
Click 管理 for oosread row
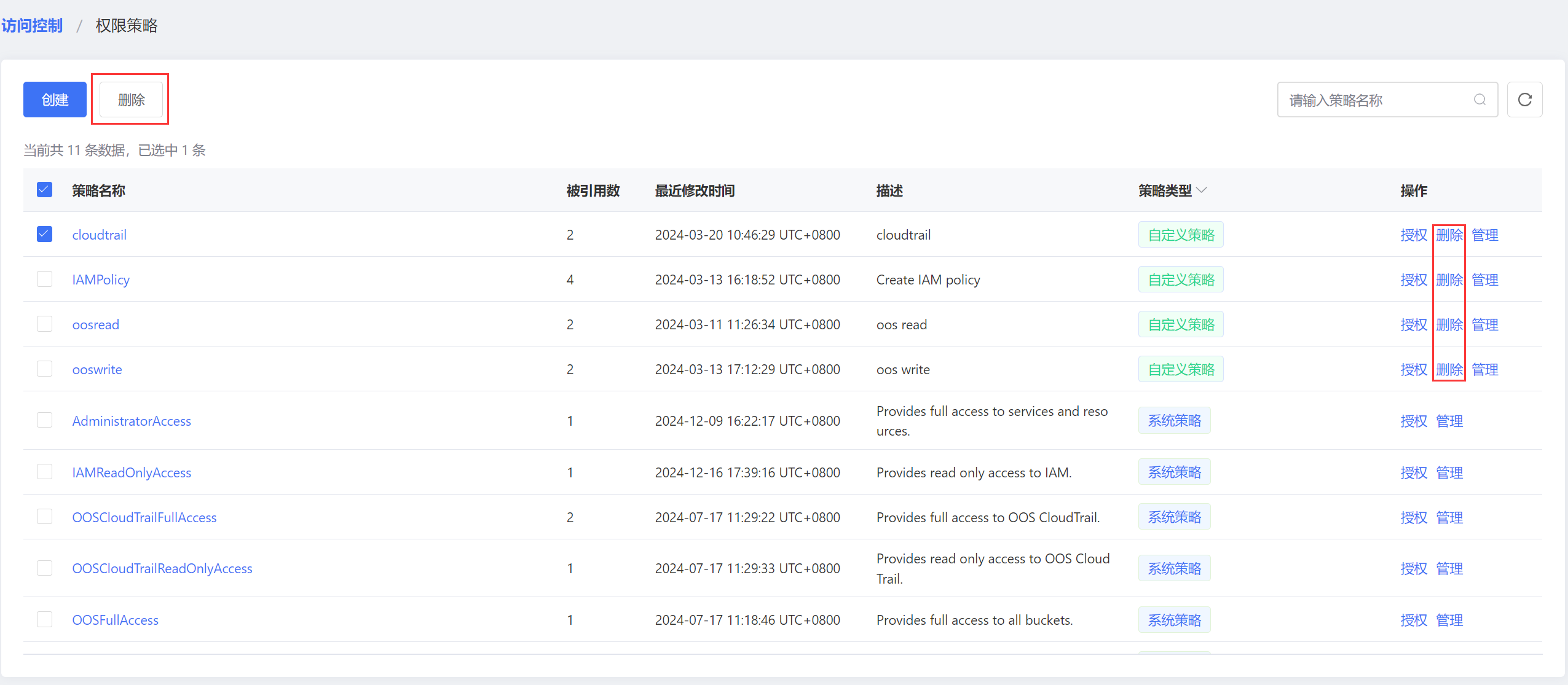click(x=1485, y=324)
